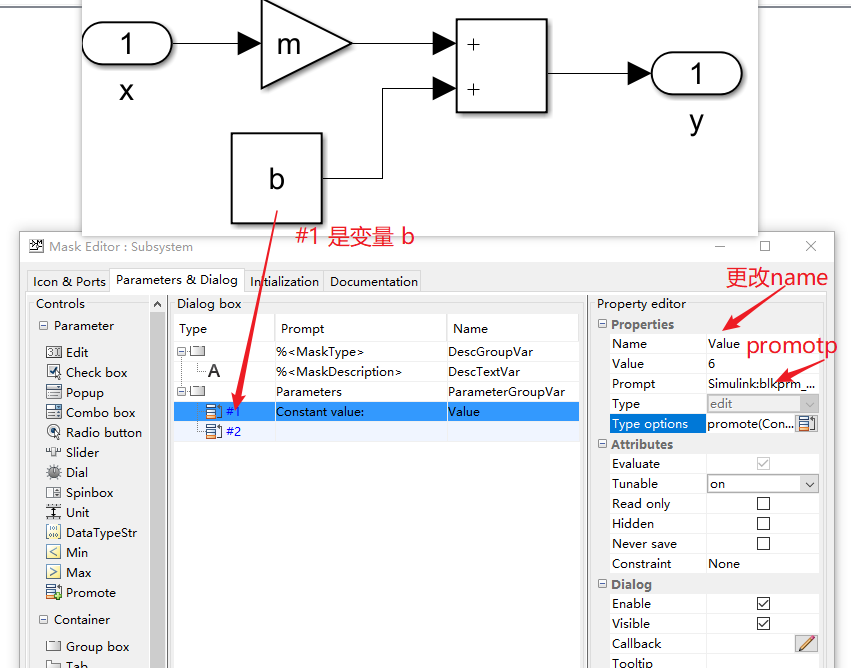
Task: Close the Mask Editor window
Action: tap(811, 246)
